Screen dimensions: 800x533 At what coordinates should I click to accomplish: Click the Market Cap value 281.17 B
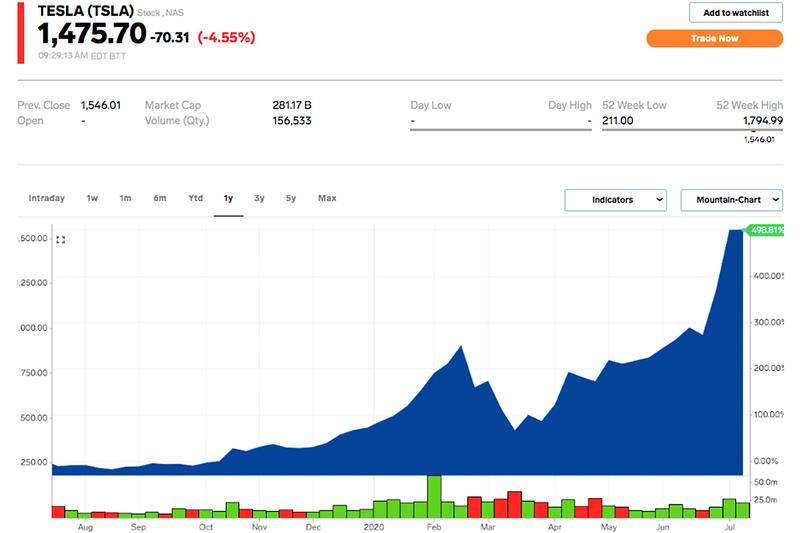click(x=292, y=105)
